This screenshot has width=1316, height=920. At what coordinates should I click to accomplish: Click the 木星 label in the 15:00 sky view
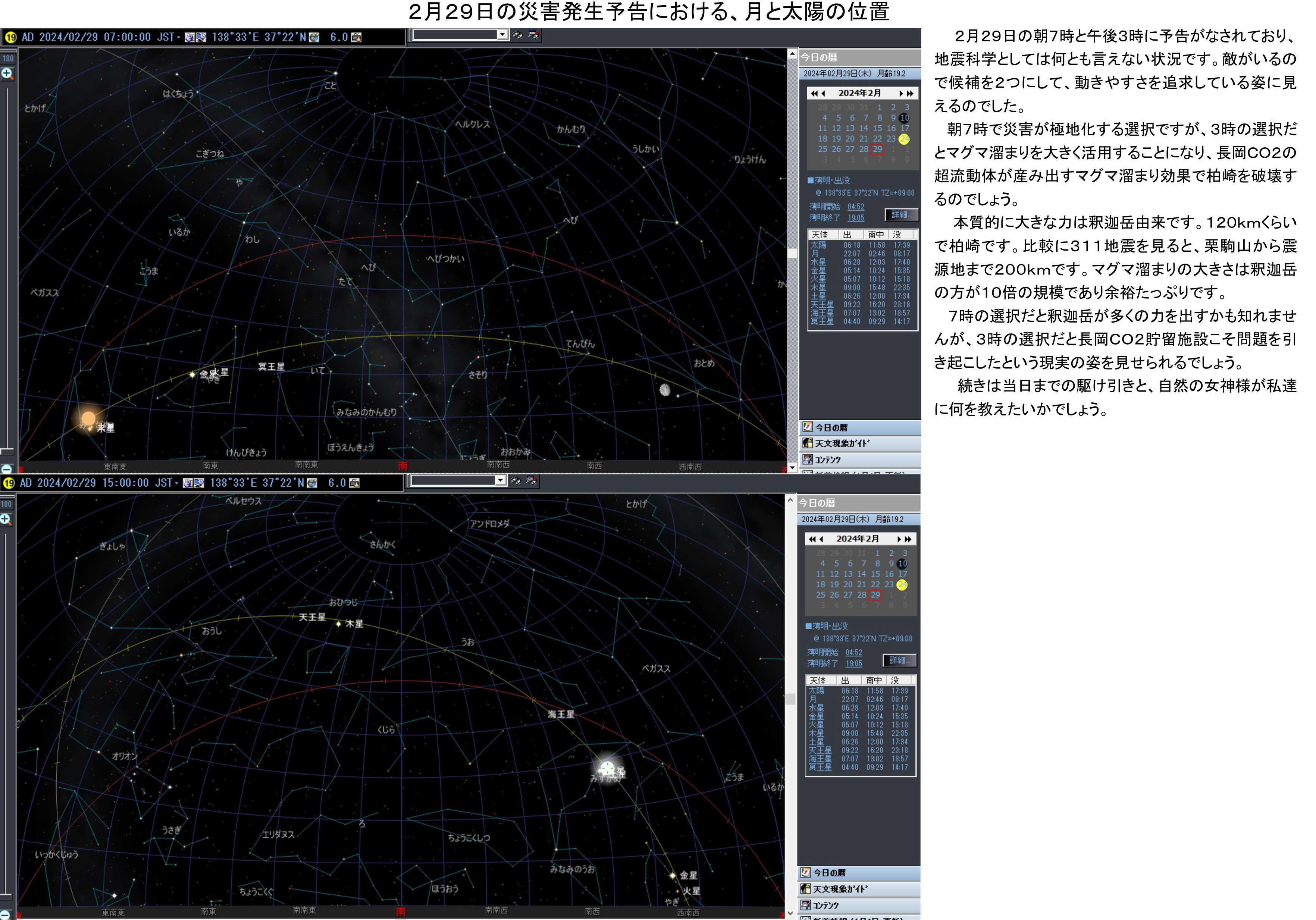pos(354,624)
